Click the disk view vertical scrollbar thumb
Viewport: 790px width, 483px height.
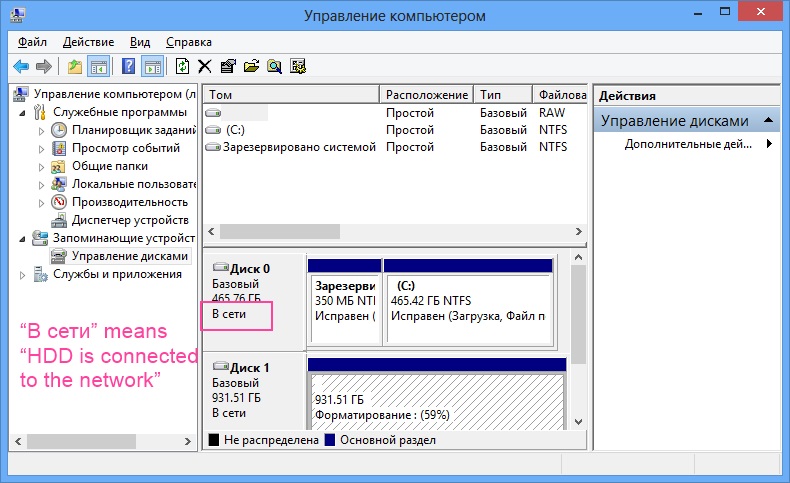coord(578,315)
